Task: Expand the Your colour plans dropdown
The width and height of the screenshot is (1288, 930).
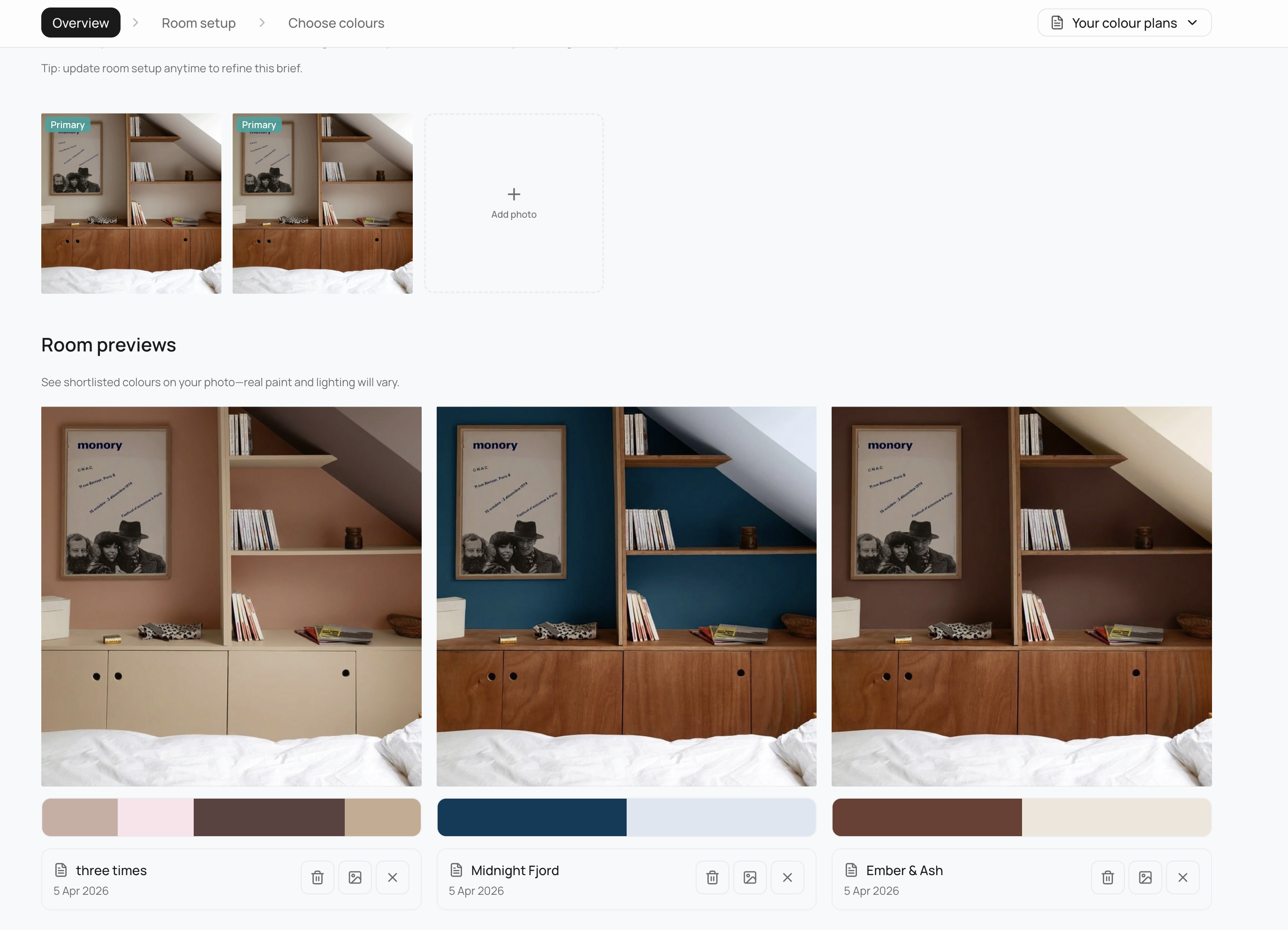Action: (x=1123, y=22)
